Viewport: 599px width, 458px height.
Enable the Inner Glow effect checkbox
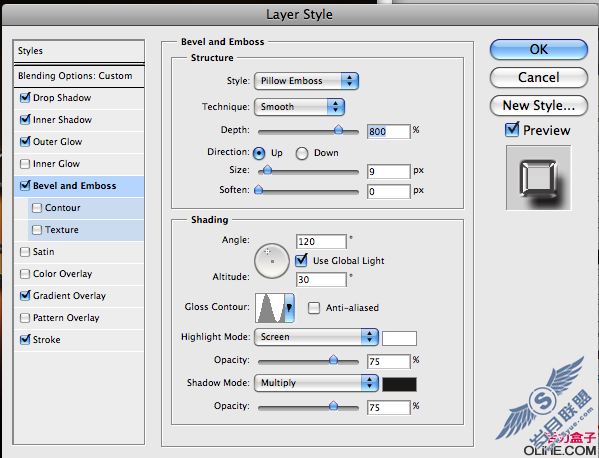click(x=25, y=164)
